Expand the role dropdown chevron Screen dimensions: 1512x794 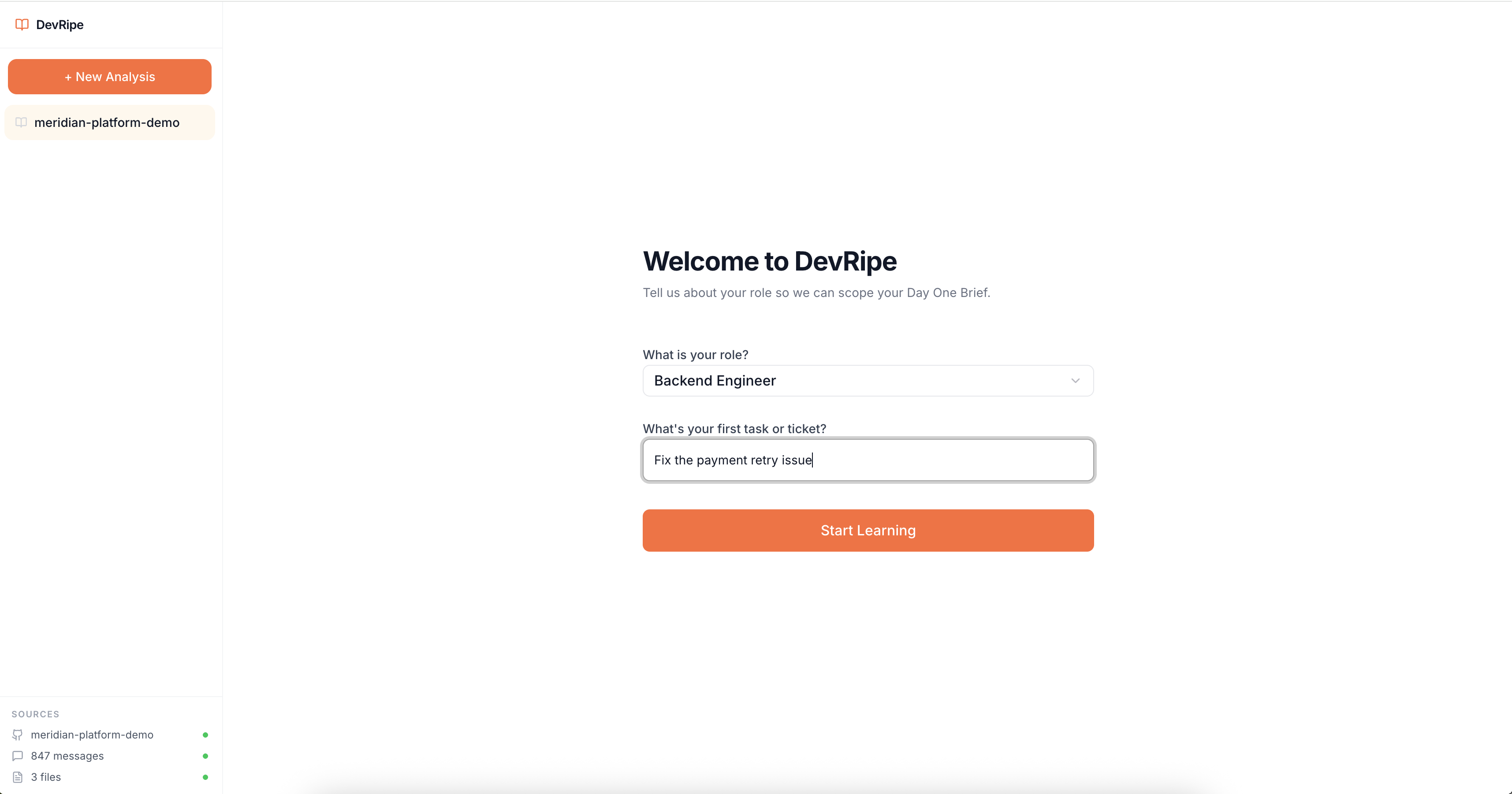tap(1075, 381)
